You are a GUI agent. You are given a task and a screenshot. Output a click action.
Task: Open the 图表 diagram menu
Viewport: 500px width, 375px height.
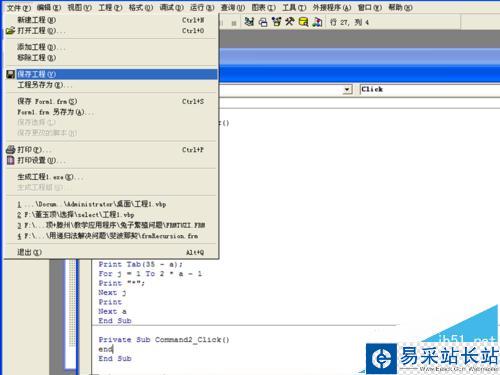point(263,7)
